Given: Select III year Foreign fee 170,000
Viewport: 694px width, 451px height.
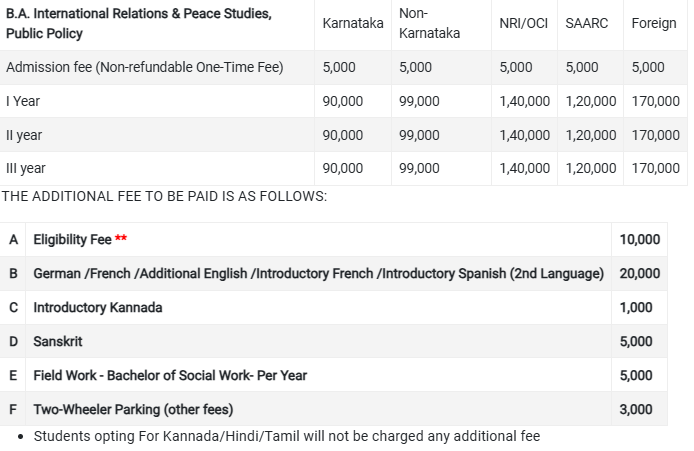Looking at the screenshot, I should tap(656, 168).
